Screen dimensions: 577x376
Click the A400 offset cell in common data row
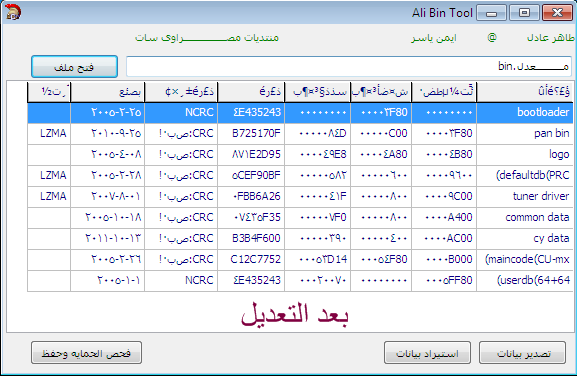coord(444,217)
